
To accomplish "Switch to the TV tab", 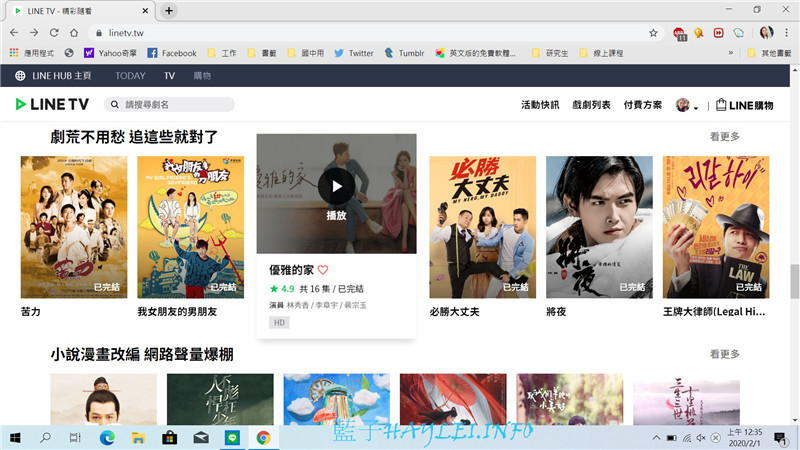I will (169, 76).
